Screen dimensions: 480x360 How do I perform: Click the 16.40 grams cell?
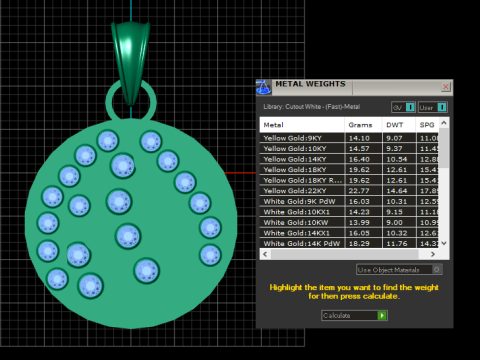point(363,159)
